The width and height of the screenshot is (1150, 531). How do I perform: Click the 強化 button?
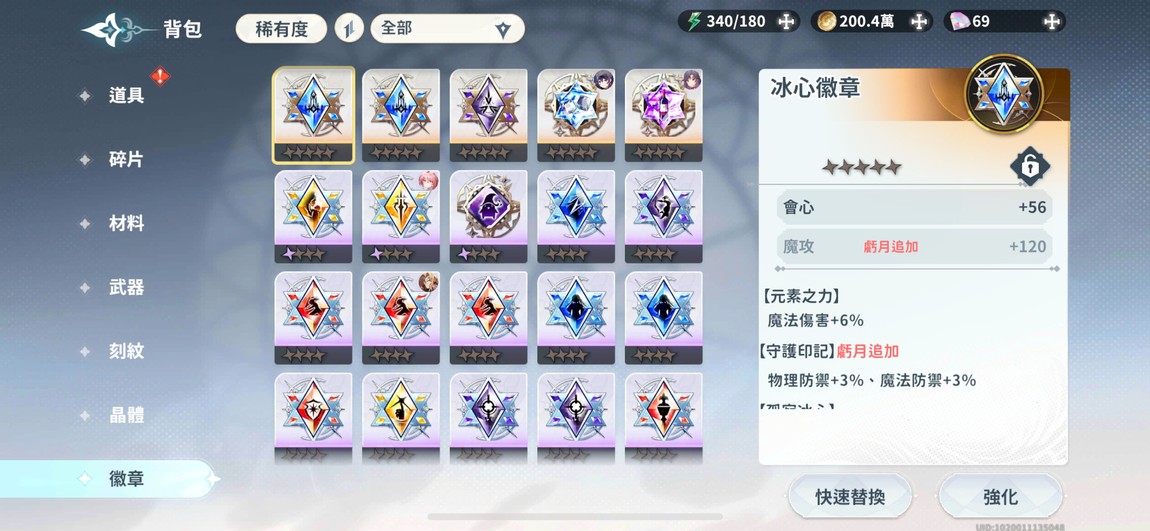(1000, 497)
